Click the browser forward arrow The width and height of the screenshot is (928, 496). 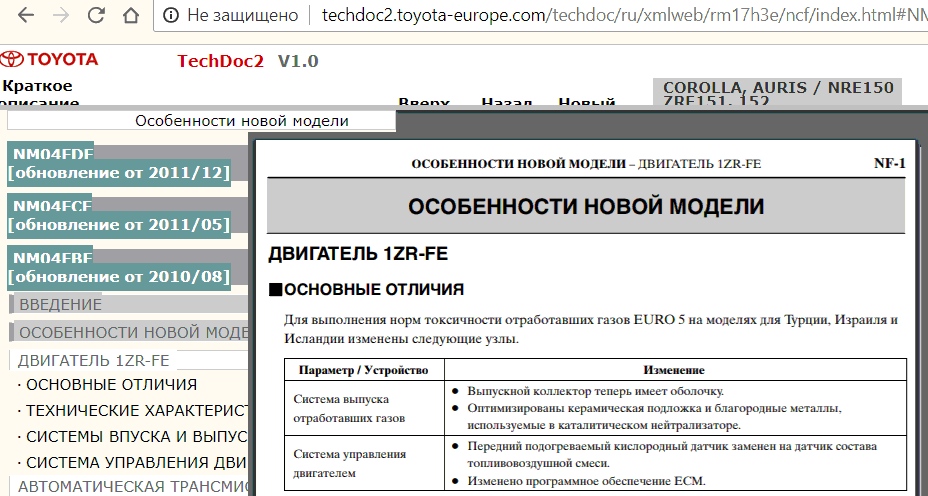(x=61, y=15)
